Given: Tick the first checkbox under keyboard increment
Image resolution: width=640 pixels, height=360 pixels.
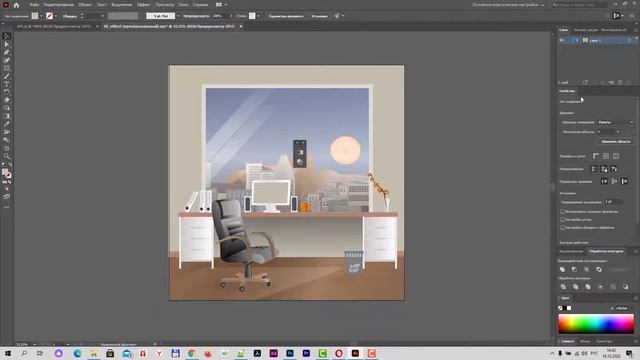Looking at the screenshot, I should [562, 211].
